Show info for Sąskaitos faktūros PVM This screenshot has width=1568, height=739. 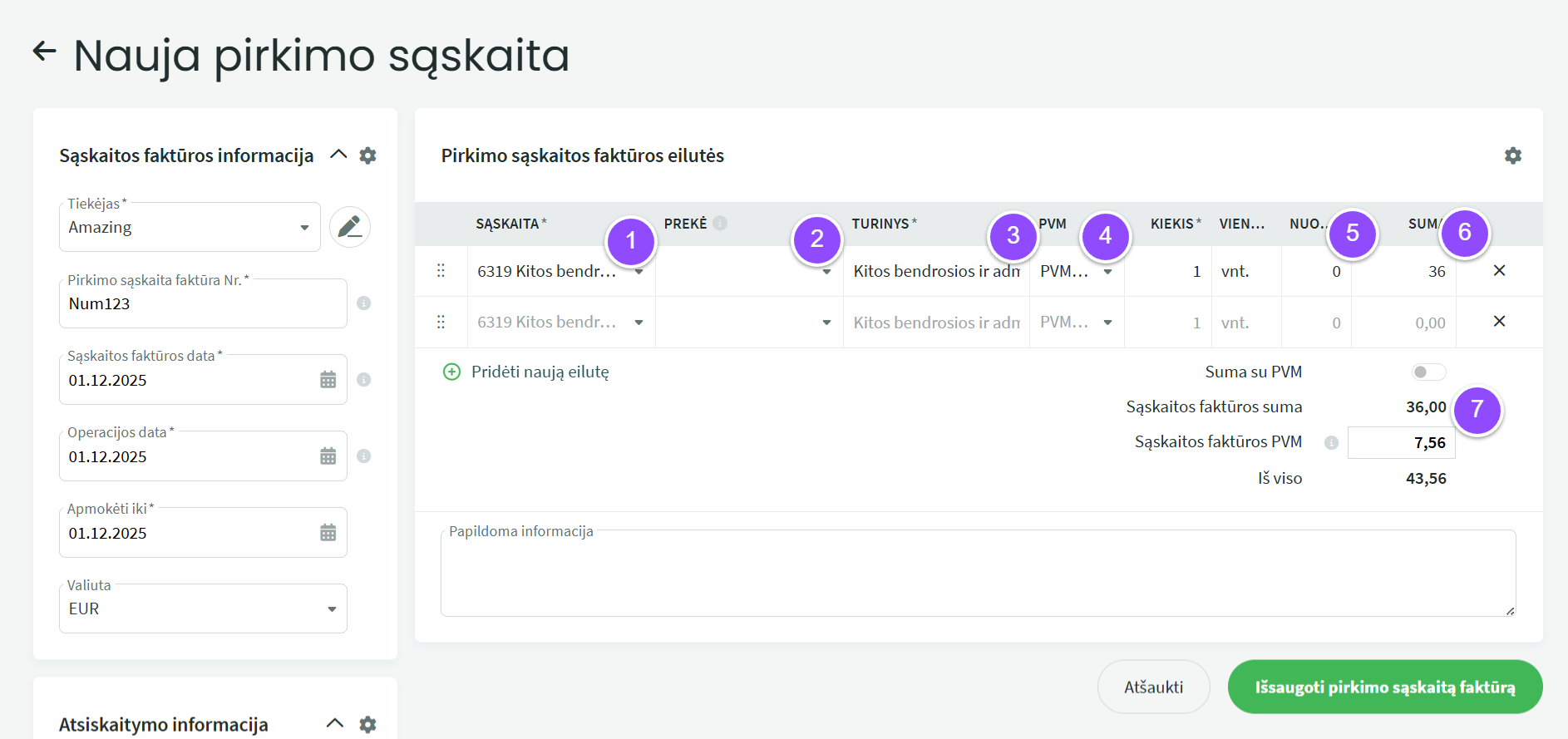pos(1331,443)
